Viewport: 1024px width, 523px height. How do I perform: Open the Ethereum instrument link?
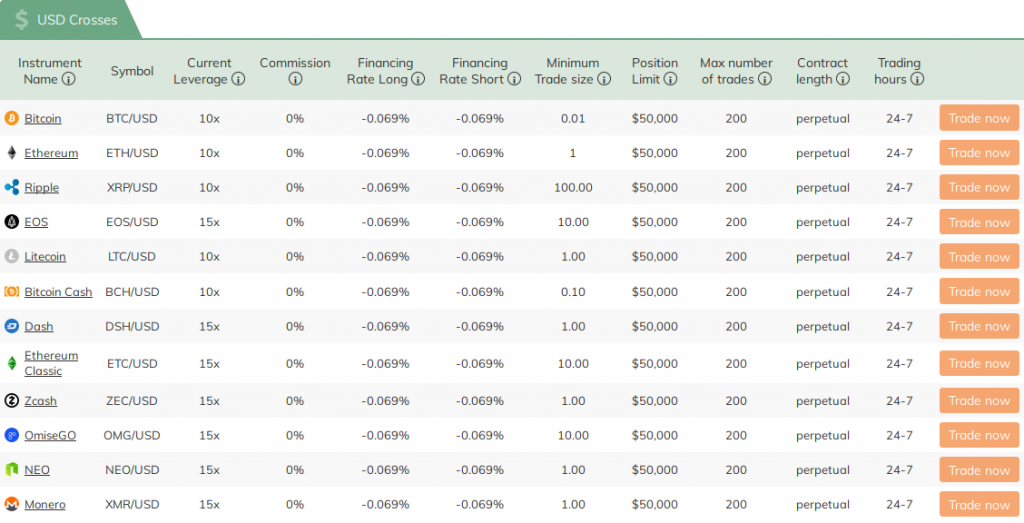(x=51, y=153)
